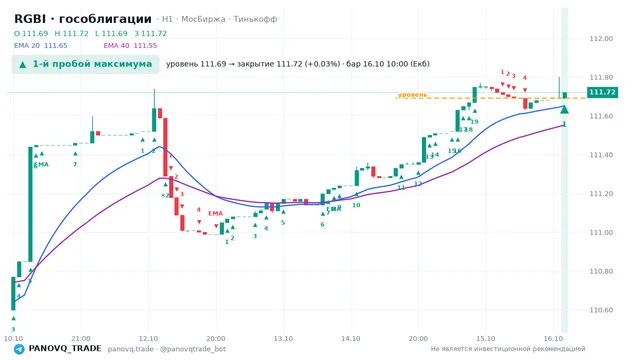Click the '×2' marker on the chart

164,196
